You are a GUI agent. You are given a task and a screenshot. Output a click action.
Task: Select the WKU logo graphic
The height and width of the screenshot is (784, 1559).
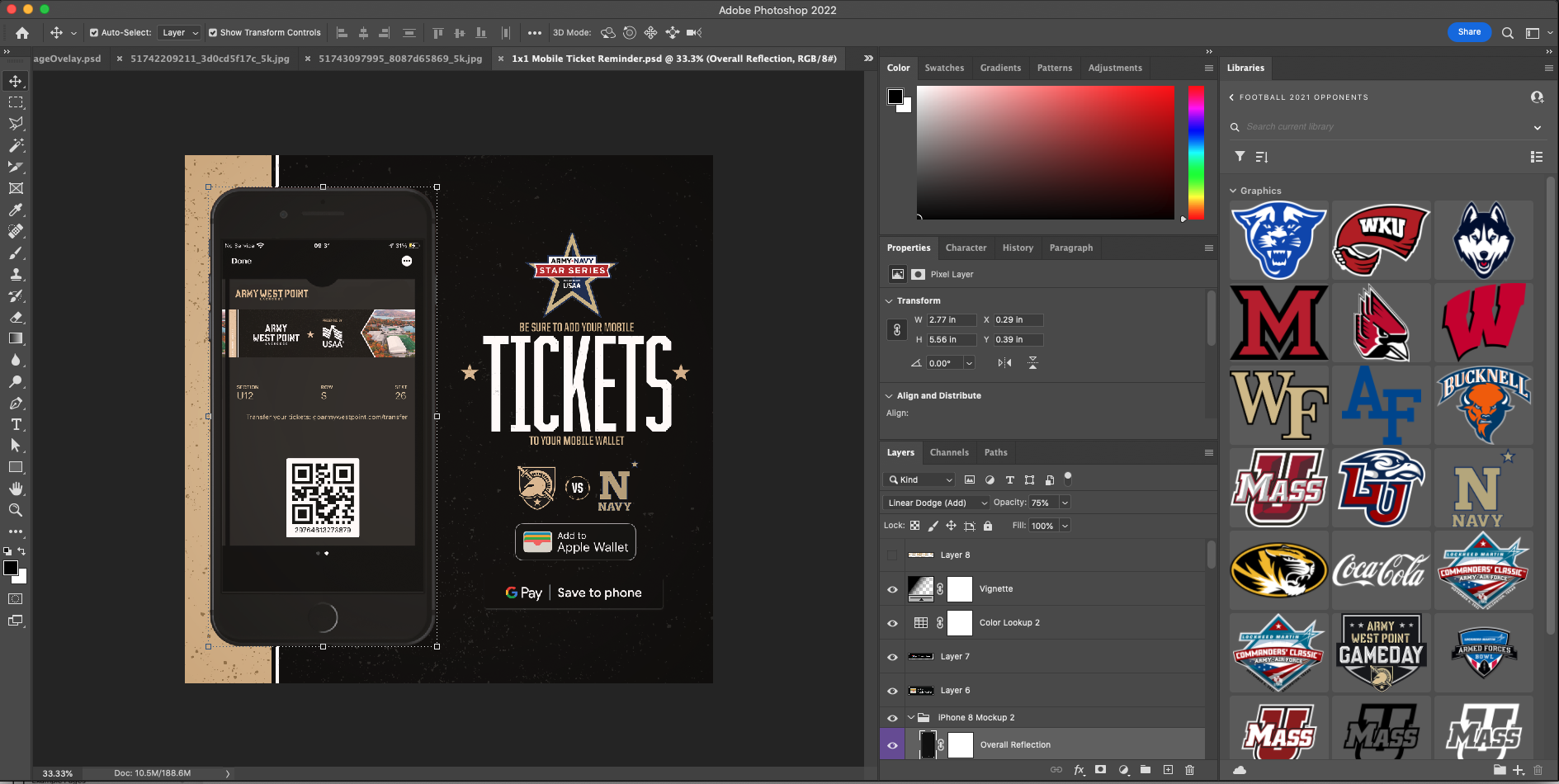pos(1381,240)
